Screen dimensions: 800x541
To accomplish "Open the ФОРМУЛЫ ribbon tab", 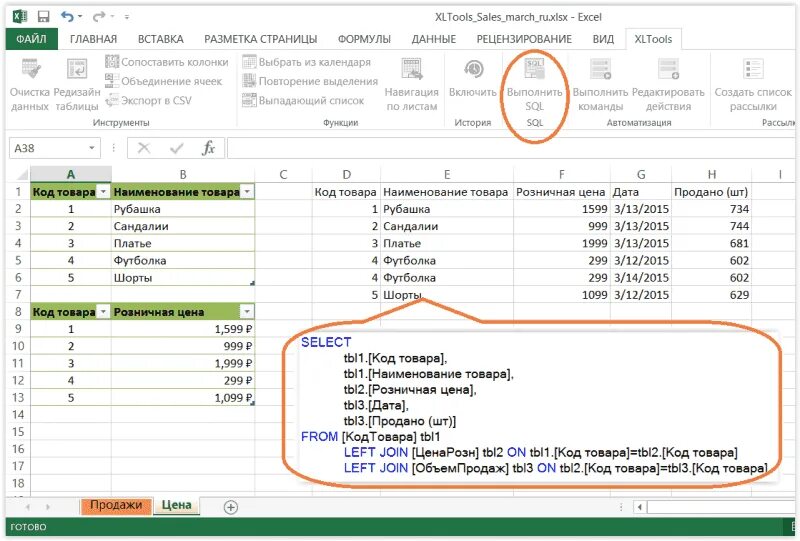I will (x=364, y=39).
